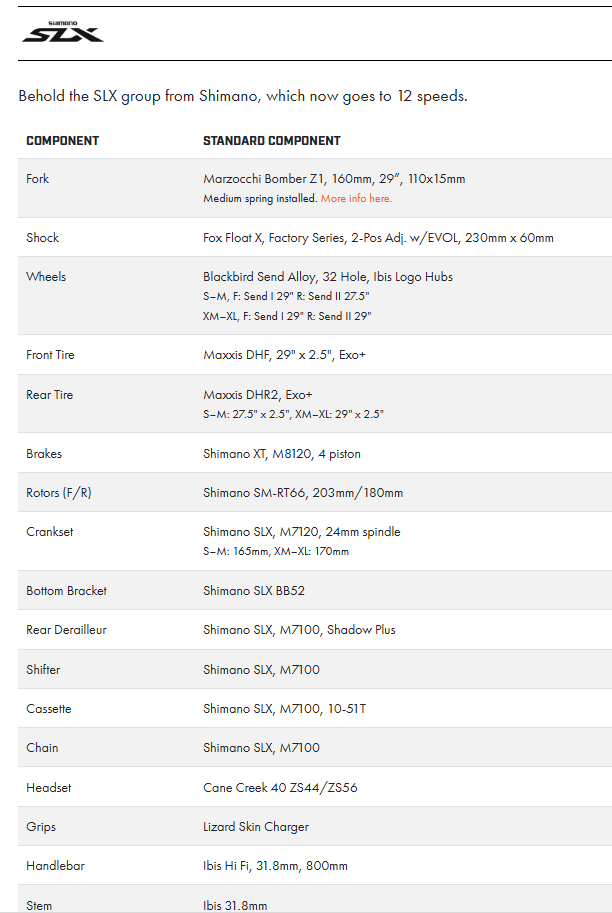Select the Maxxis DHF front tire text
Viewport: 612px width, 913px height.
point(284,355)
